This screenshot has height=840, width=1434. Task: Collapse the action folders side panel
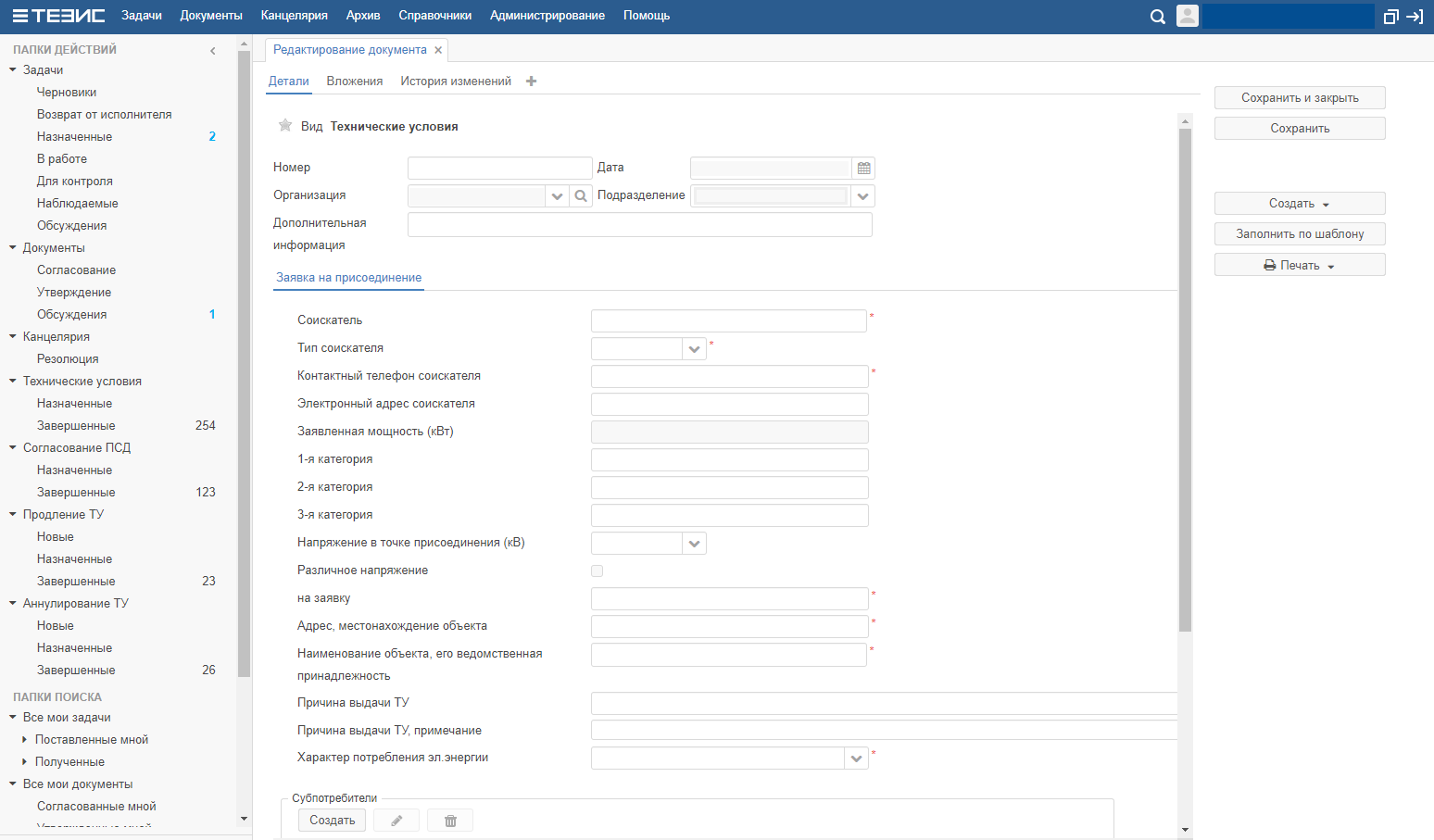(x=213, y=51)
